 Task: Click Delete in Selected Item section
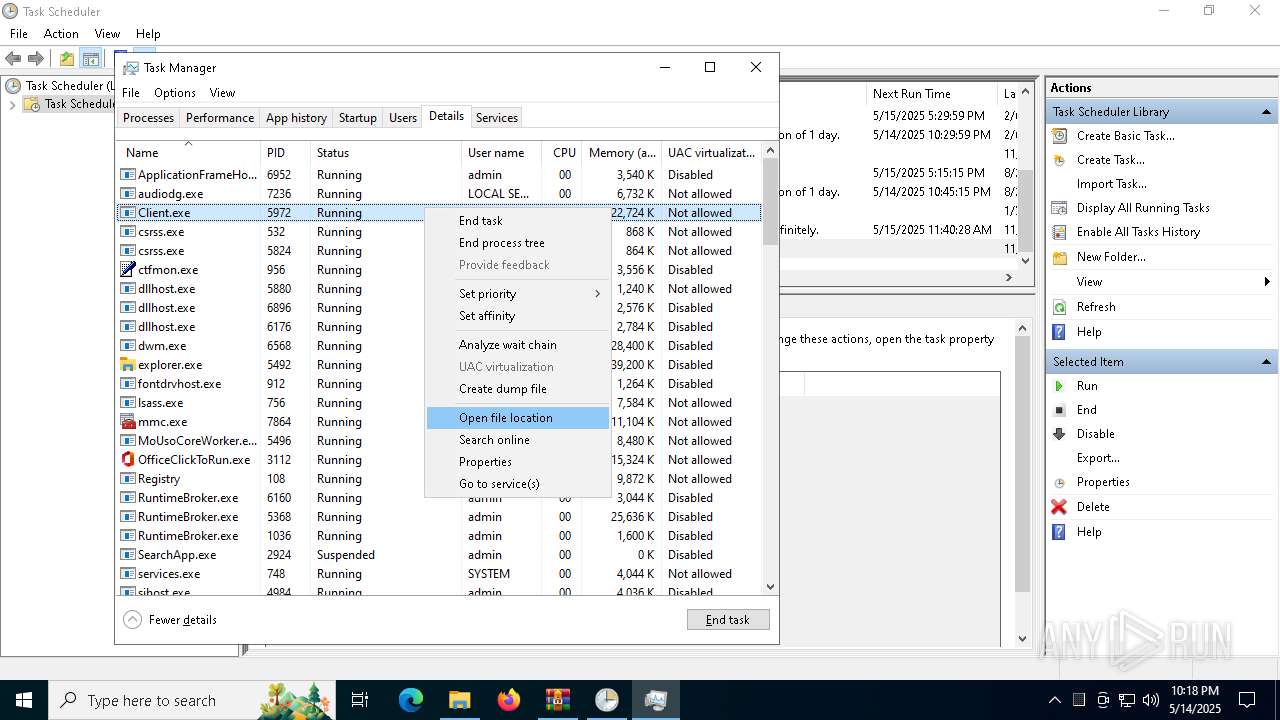(1093, 507)
